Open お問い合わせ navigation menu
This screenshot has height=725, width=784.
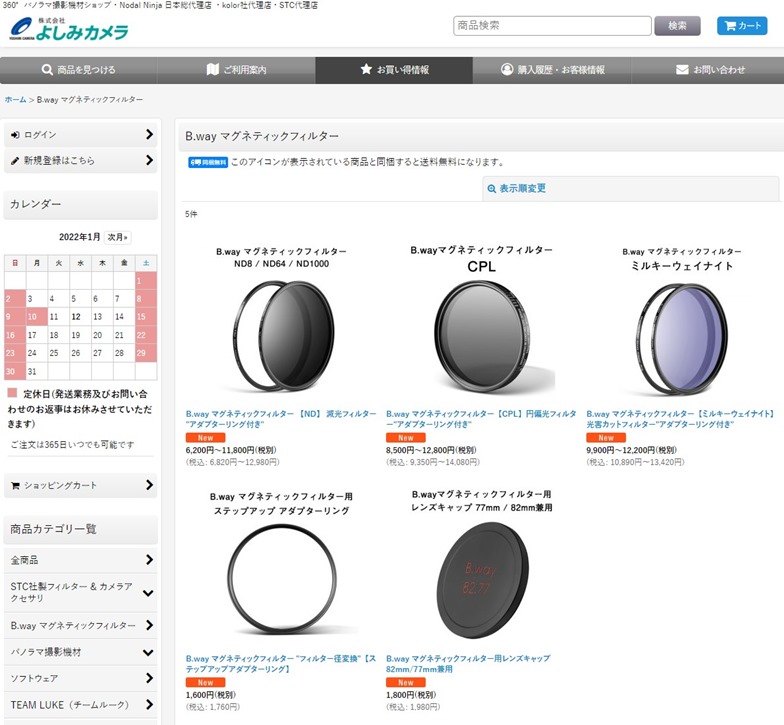pos(708,70)
